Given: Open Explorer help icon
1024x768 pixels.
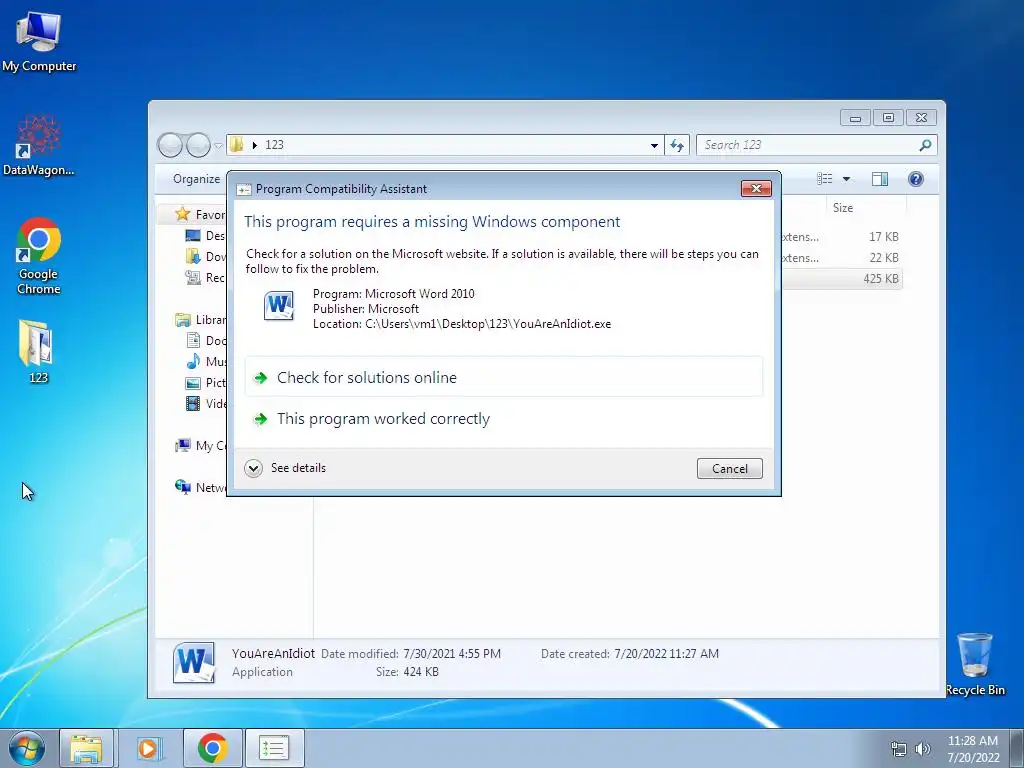Looking at the screenshot, I should (x=916, y=179).
